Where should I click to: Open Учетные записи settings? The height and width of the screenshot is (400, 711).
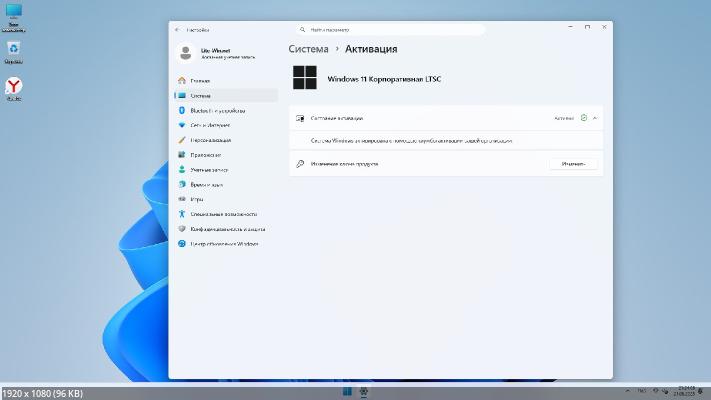(x=209, y=170)
